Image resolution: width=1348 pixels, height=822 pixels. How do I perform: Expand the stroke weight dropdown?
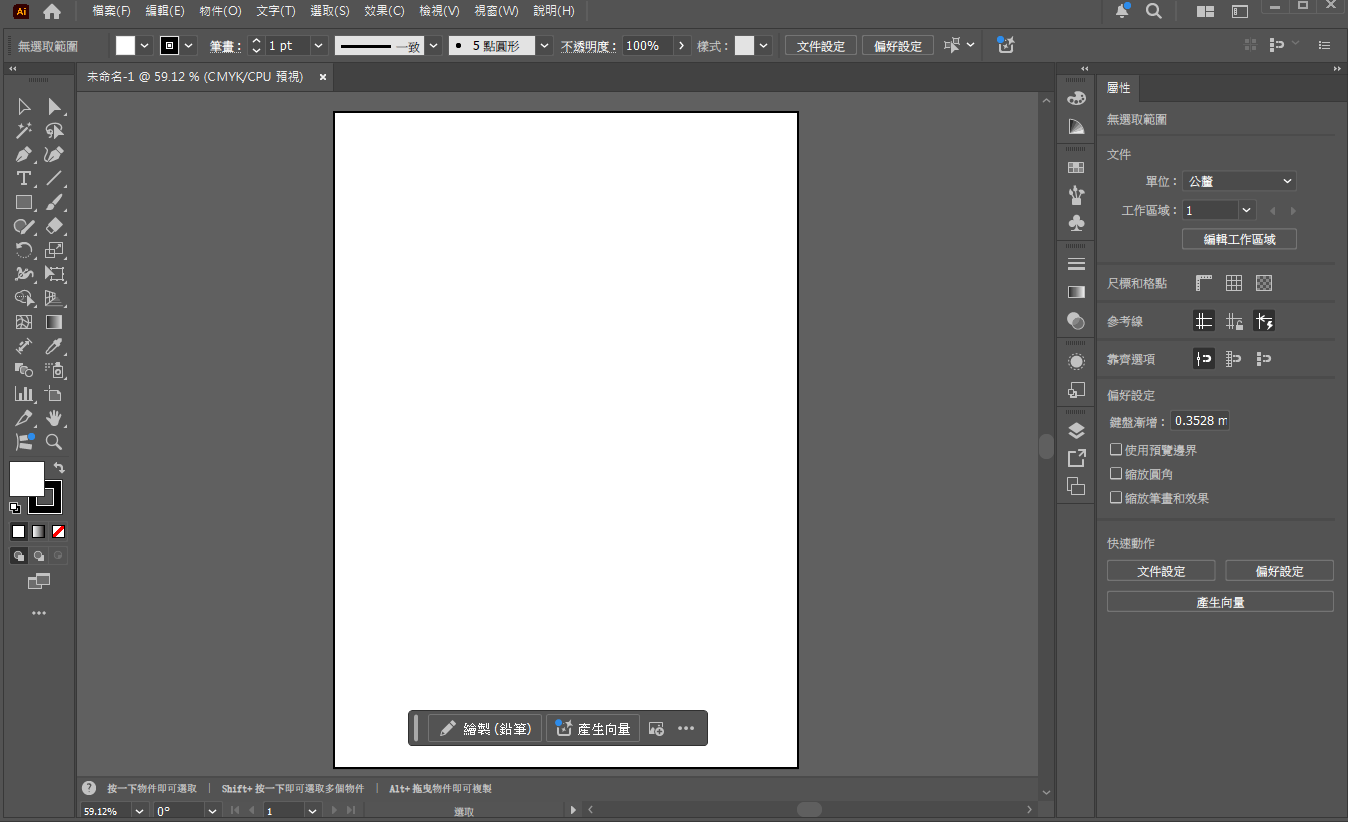click(318, 46)
